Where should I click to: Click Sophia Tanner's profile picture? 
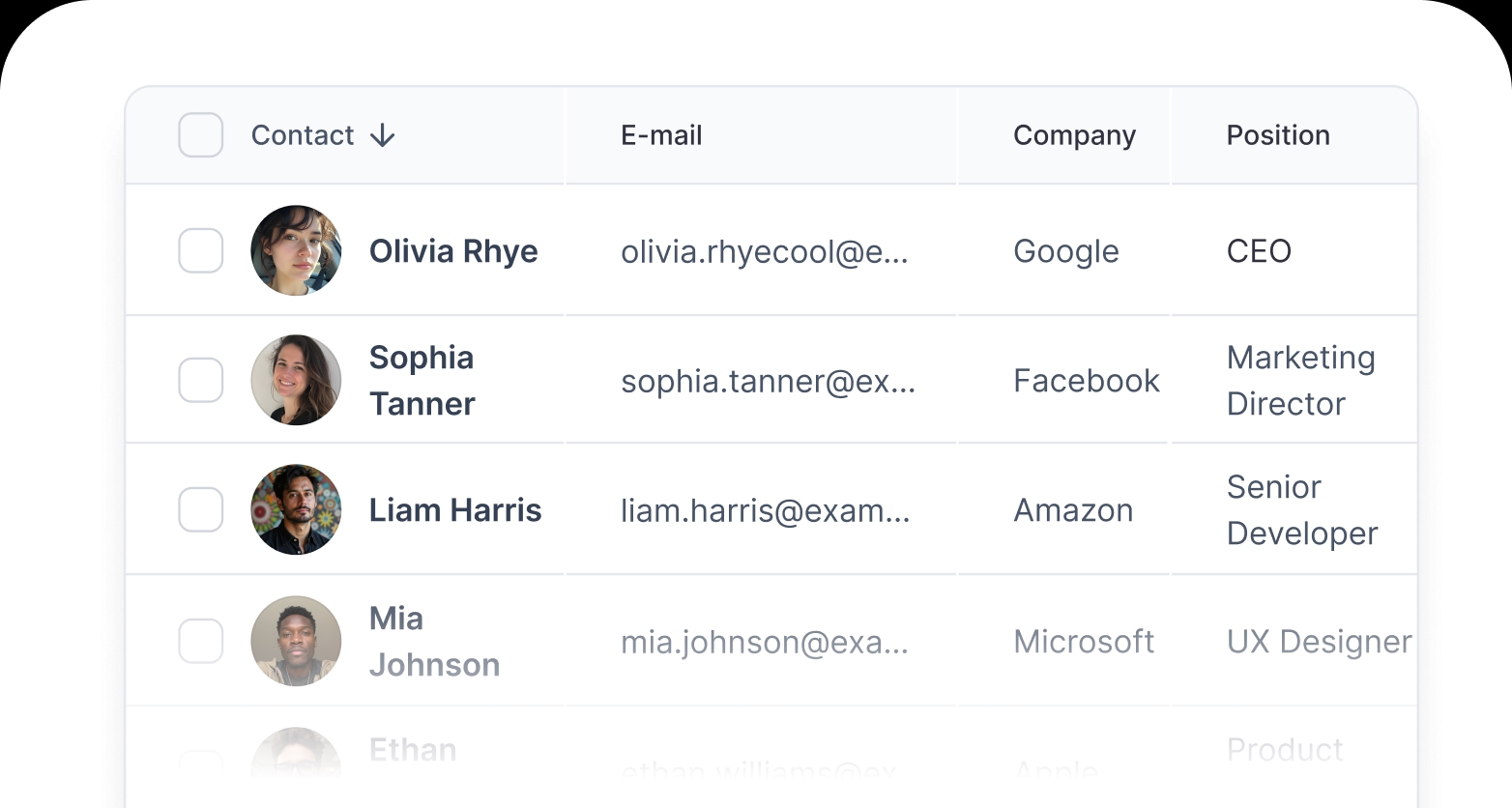tap(296, 380)
